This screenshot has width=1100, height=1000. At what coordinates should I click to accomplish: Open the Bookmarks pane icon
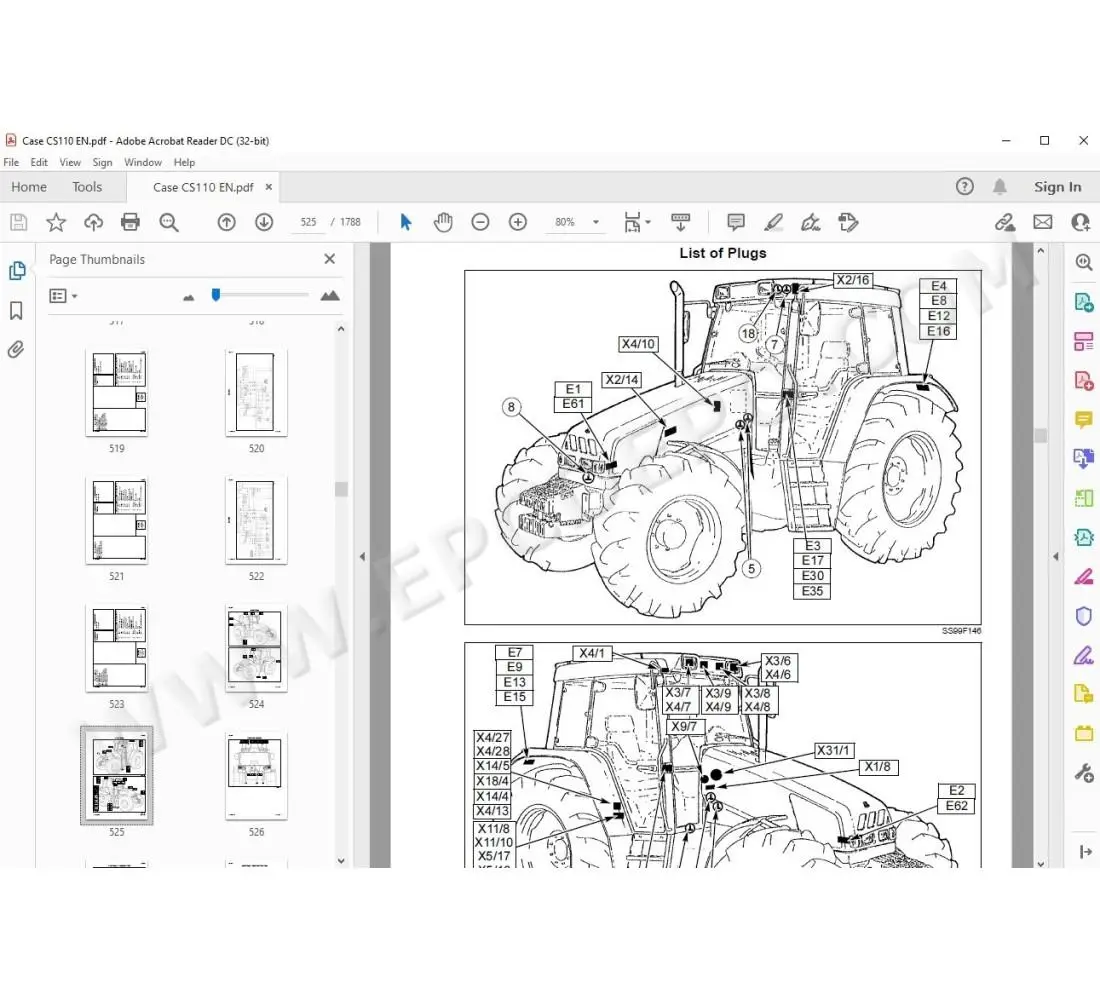pyautogui.click(x=16, y=310)
